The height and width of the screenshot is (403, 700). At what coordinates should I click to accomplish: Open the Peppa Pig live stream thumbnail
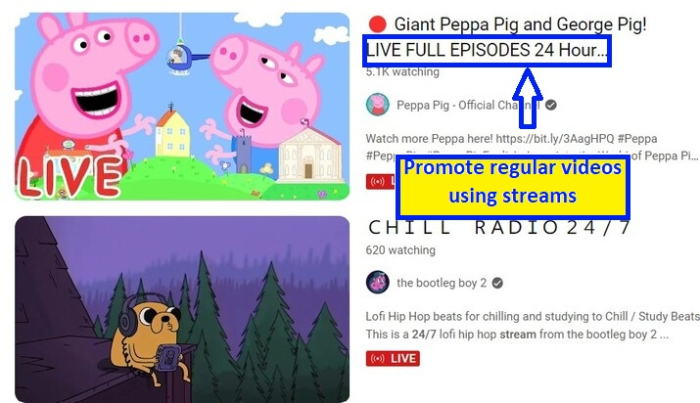182,106
